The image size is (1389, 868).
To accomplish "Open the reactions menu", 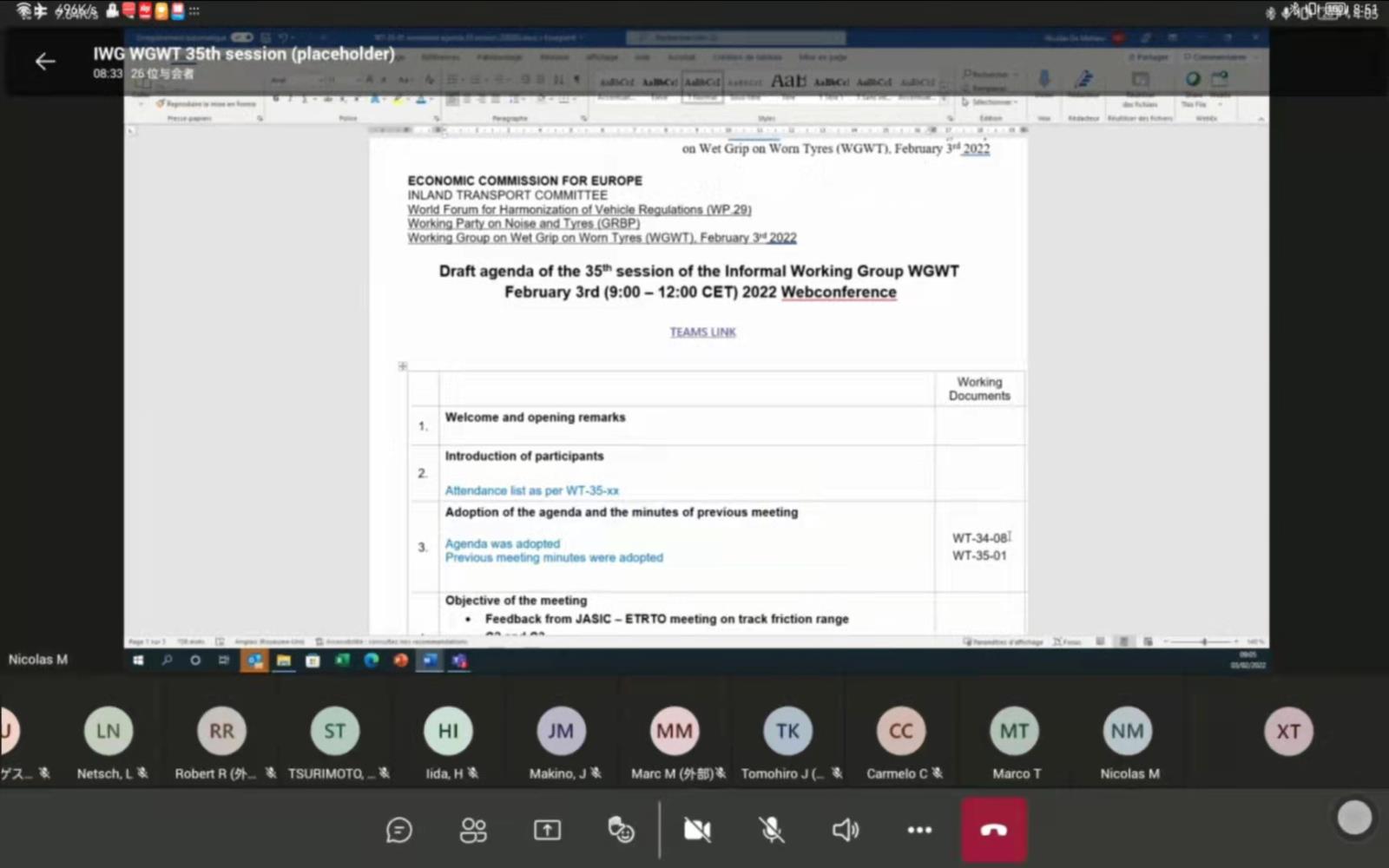I will tap(621, 831).
